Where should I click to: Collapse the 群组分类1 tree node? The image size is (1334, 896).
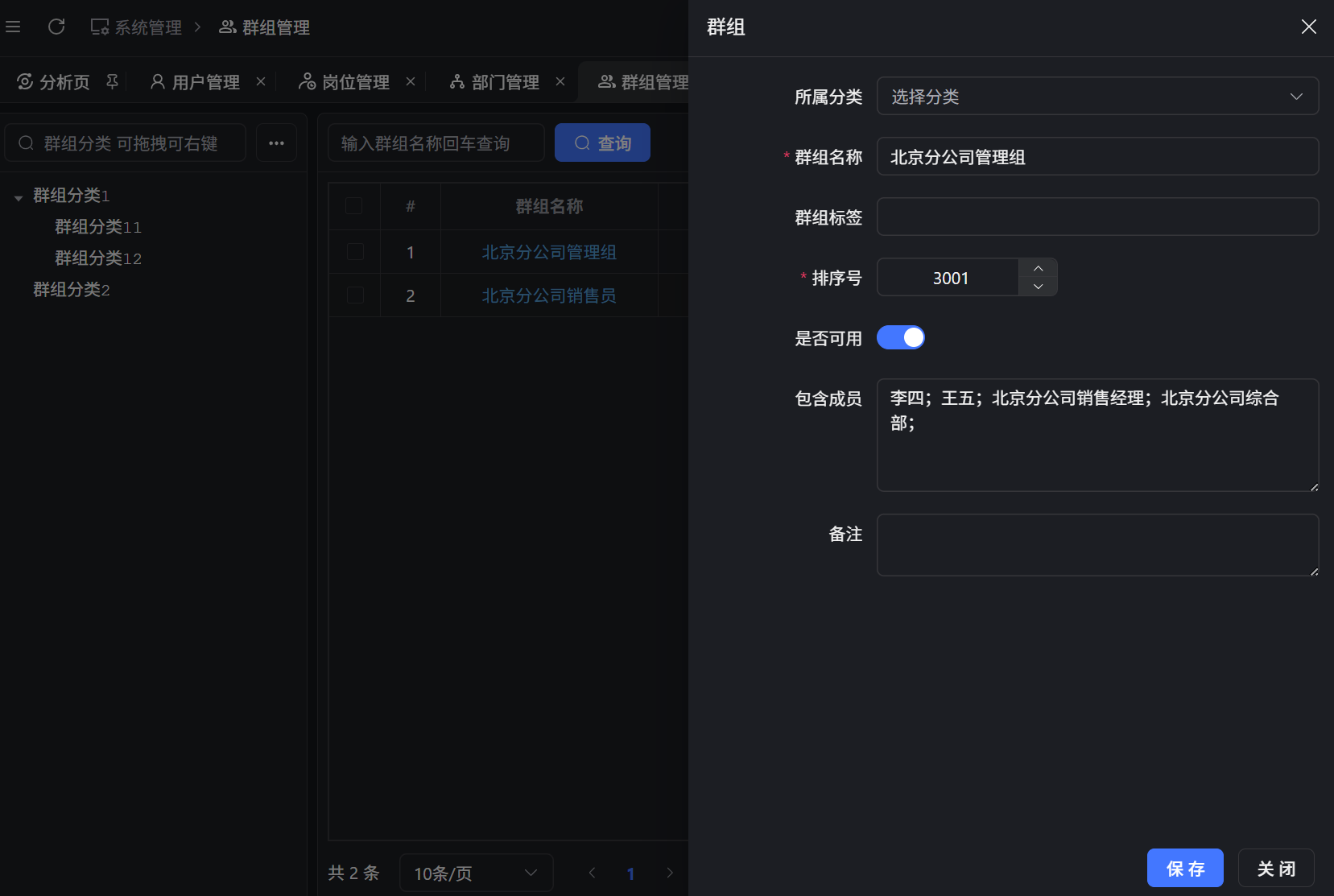click(x=19, y=197)
